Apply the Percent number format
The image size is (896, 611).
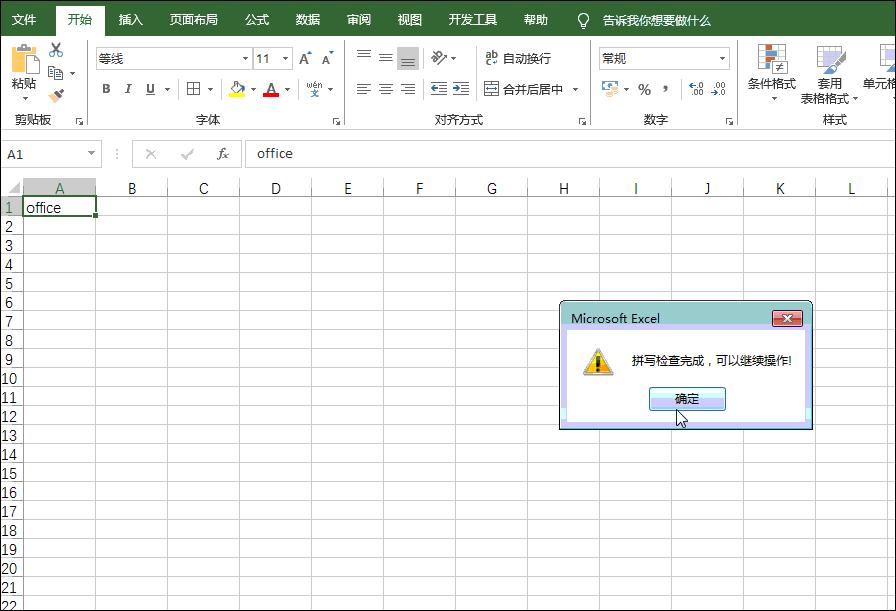(643, 89)
